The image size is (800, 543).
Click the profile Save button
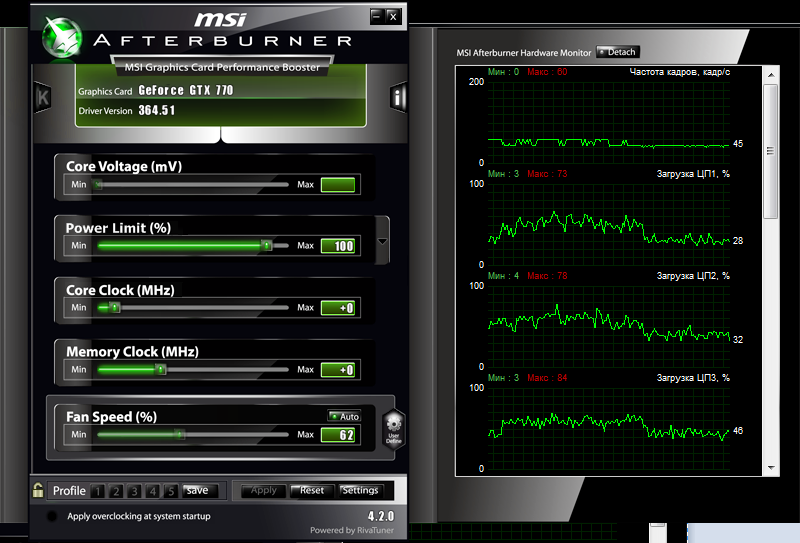click(200, 490)
